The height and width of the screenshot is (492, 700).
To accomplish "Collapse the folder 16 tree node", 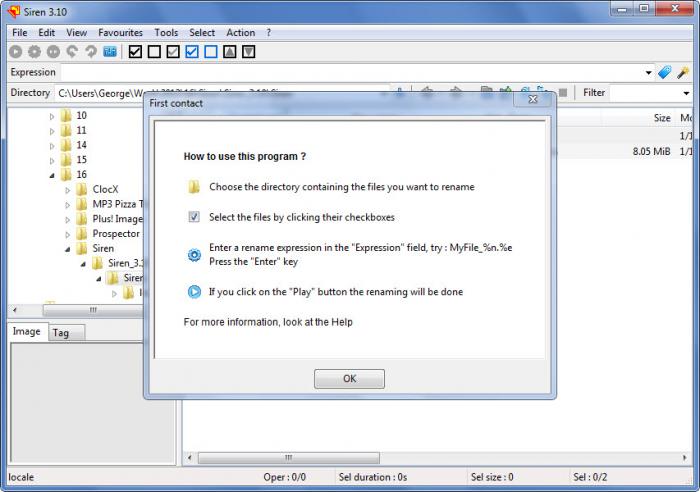I will point(52,175).
